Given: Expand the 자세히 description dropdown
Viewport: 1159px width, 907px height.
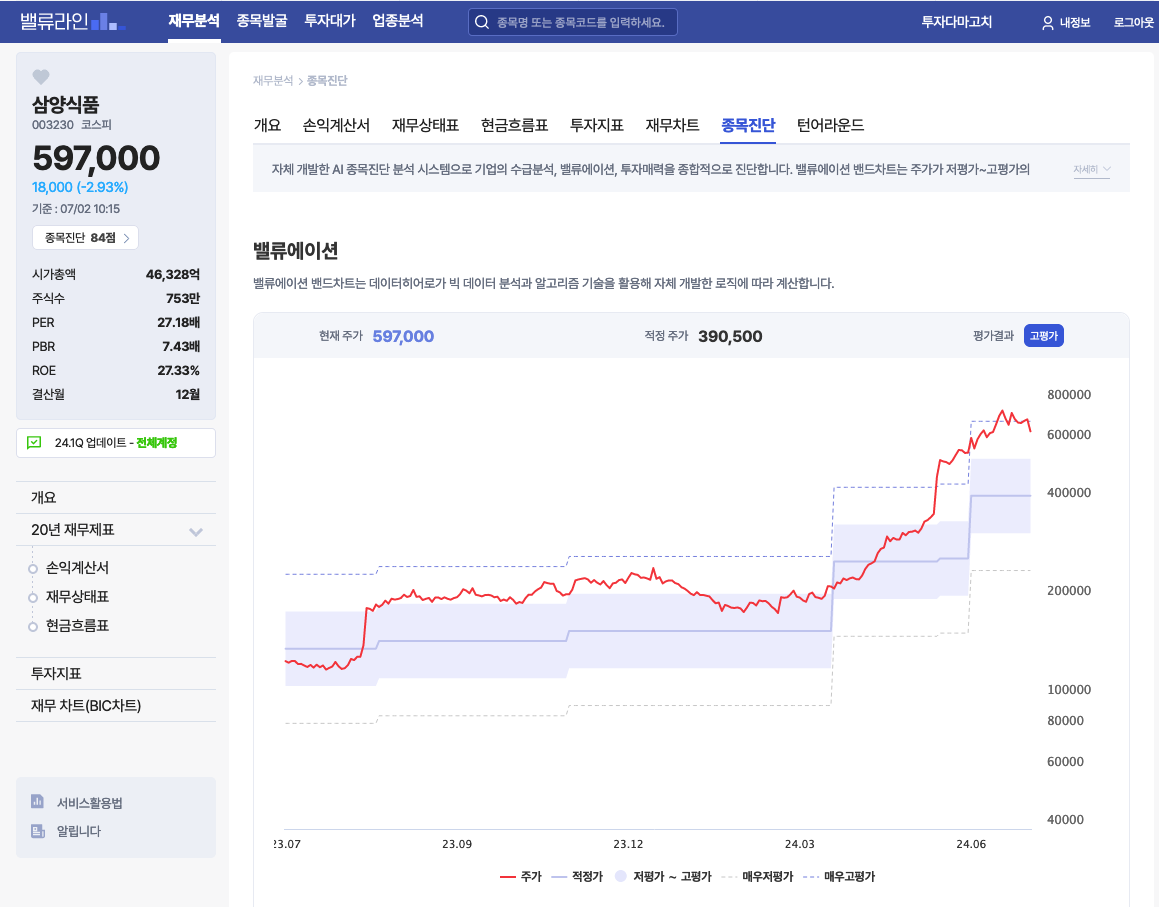Looking at the screenshot, I should pyautogui.click(x=1092, y=169).
